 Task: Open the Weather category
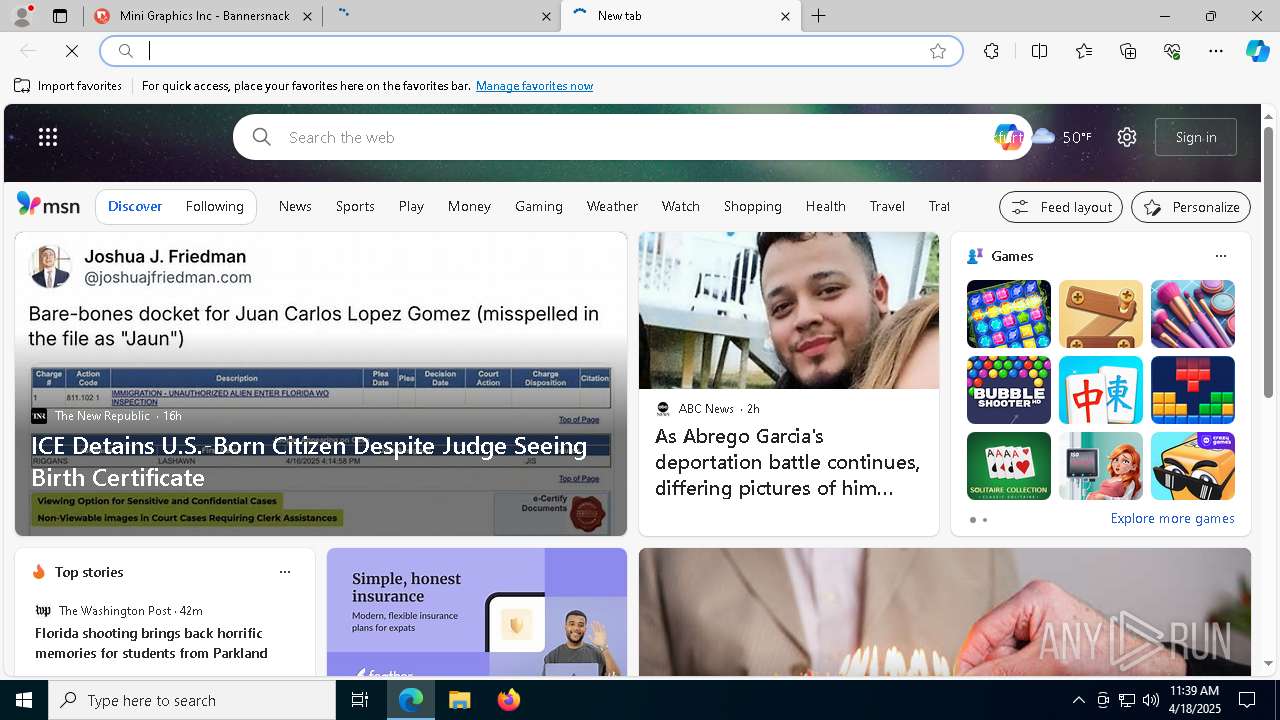click(x=612, y=206)
